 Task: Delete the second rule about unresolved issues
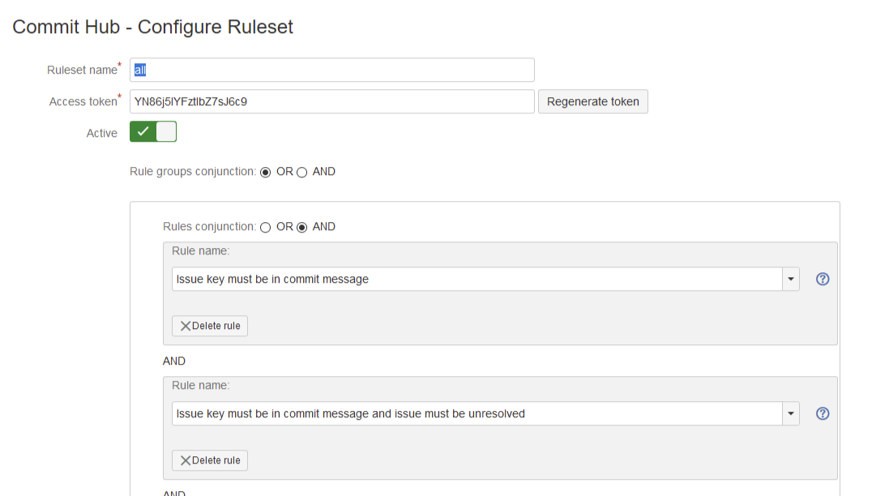coord(210,461)
